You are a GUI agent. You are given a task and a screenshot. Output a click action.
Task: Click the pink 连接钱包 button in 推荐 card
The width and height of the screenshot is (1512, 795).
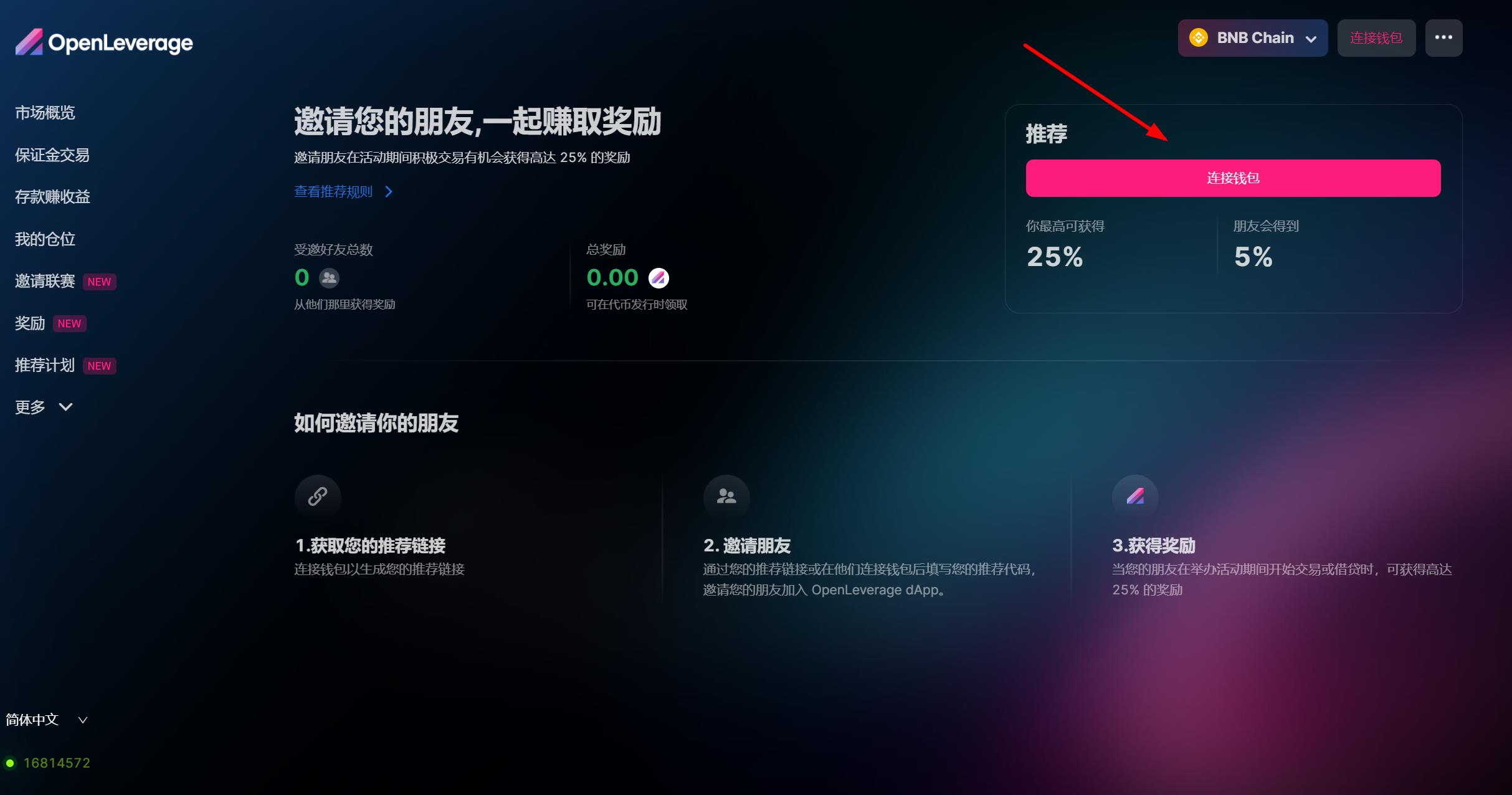tap(1233, 178)
